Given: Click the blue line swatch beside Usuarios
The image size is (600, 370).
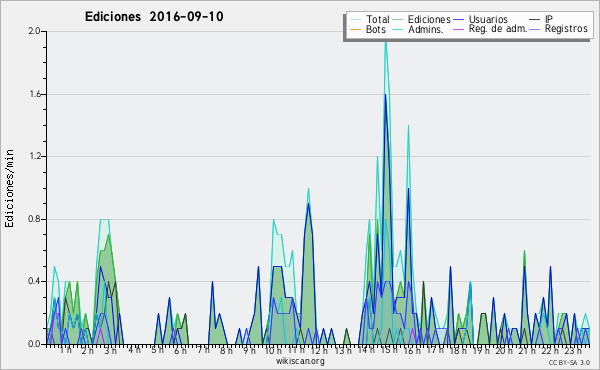Looking at the screenshot, I should (458, 20).
